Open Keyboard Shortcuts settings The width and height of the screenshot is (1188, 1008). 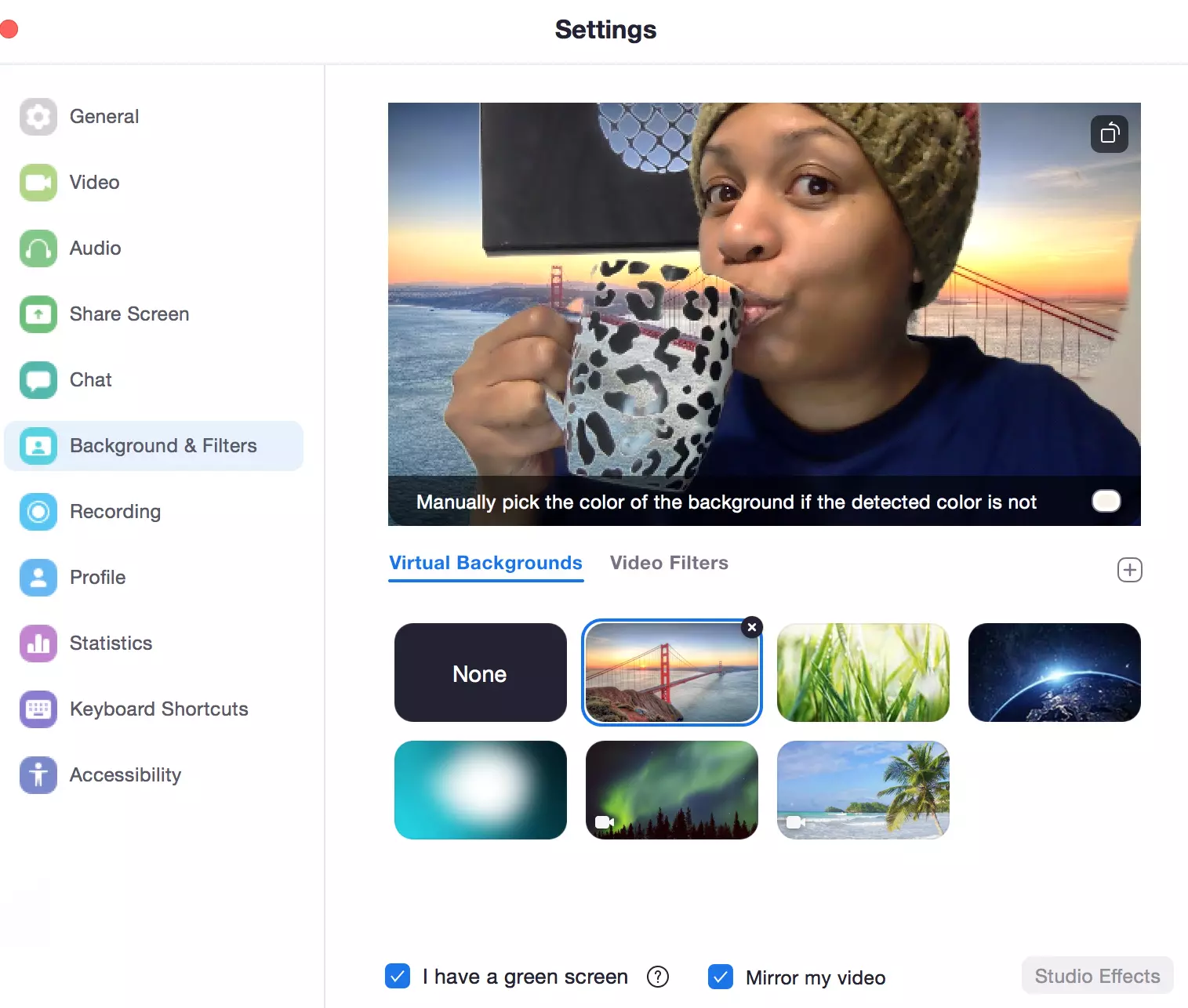pyautogui.click(x=154, y=709)
